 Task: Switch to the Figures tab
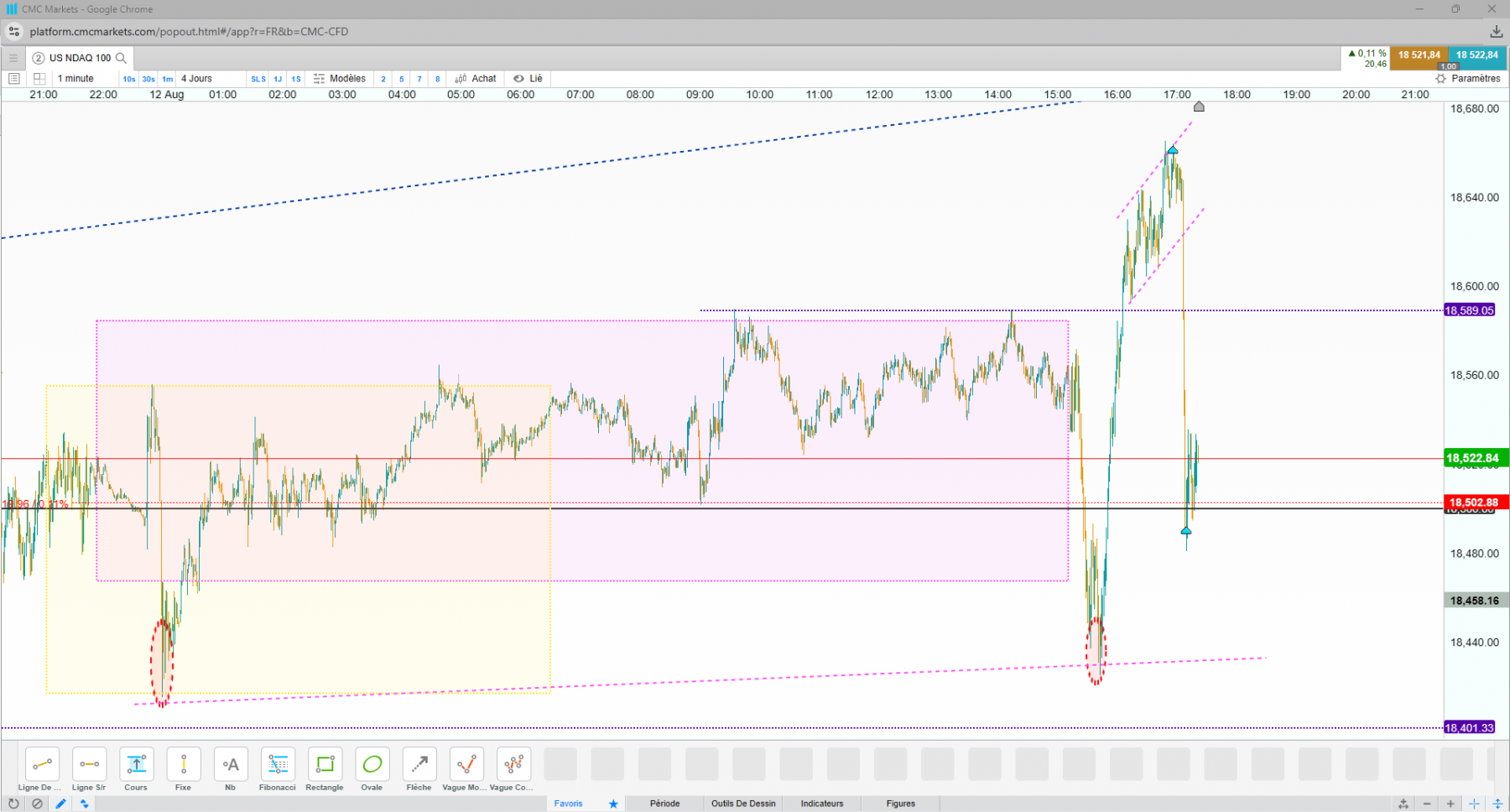(901, 804)
